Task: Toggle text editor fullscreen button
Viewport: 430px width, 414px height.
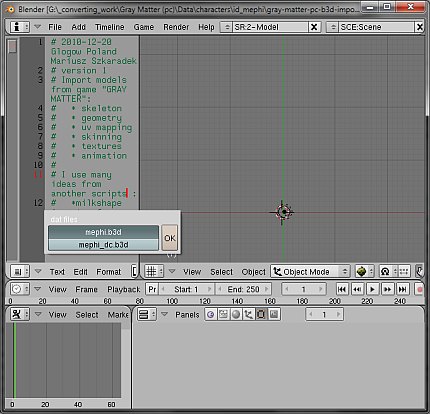Action: 134,272
